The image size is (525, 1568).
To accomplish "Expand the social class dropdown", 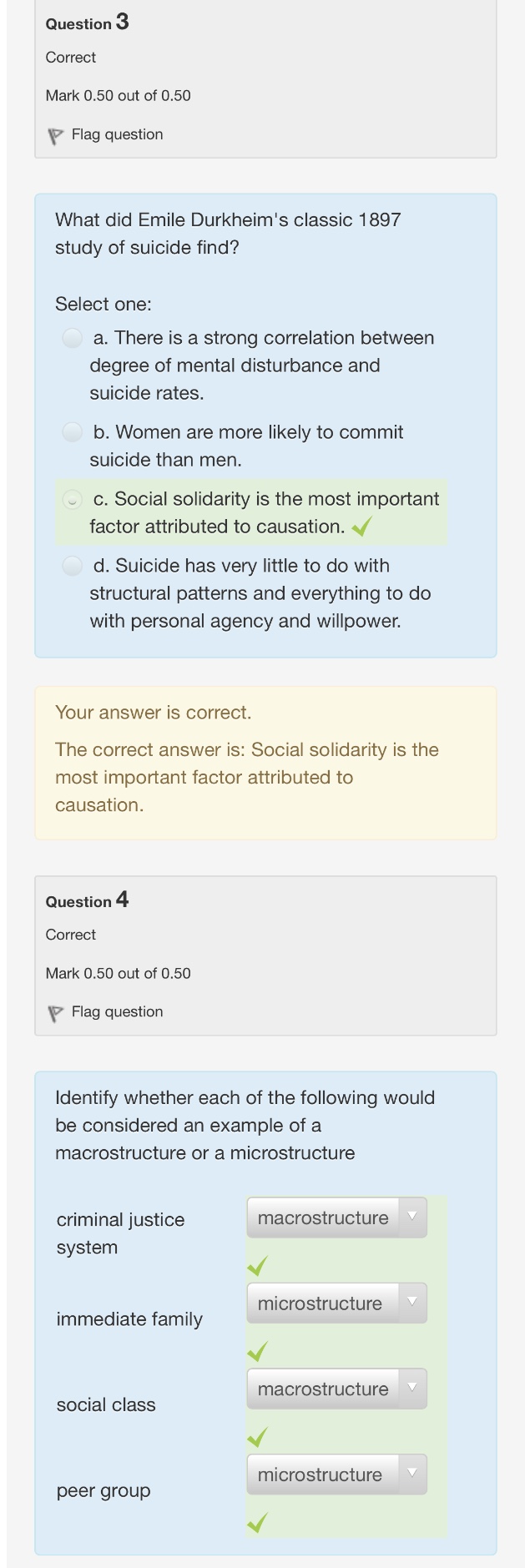I will (336, 1389).
